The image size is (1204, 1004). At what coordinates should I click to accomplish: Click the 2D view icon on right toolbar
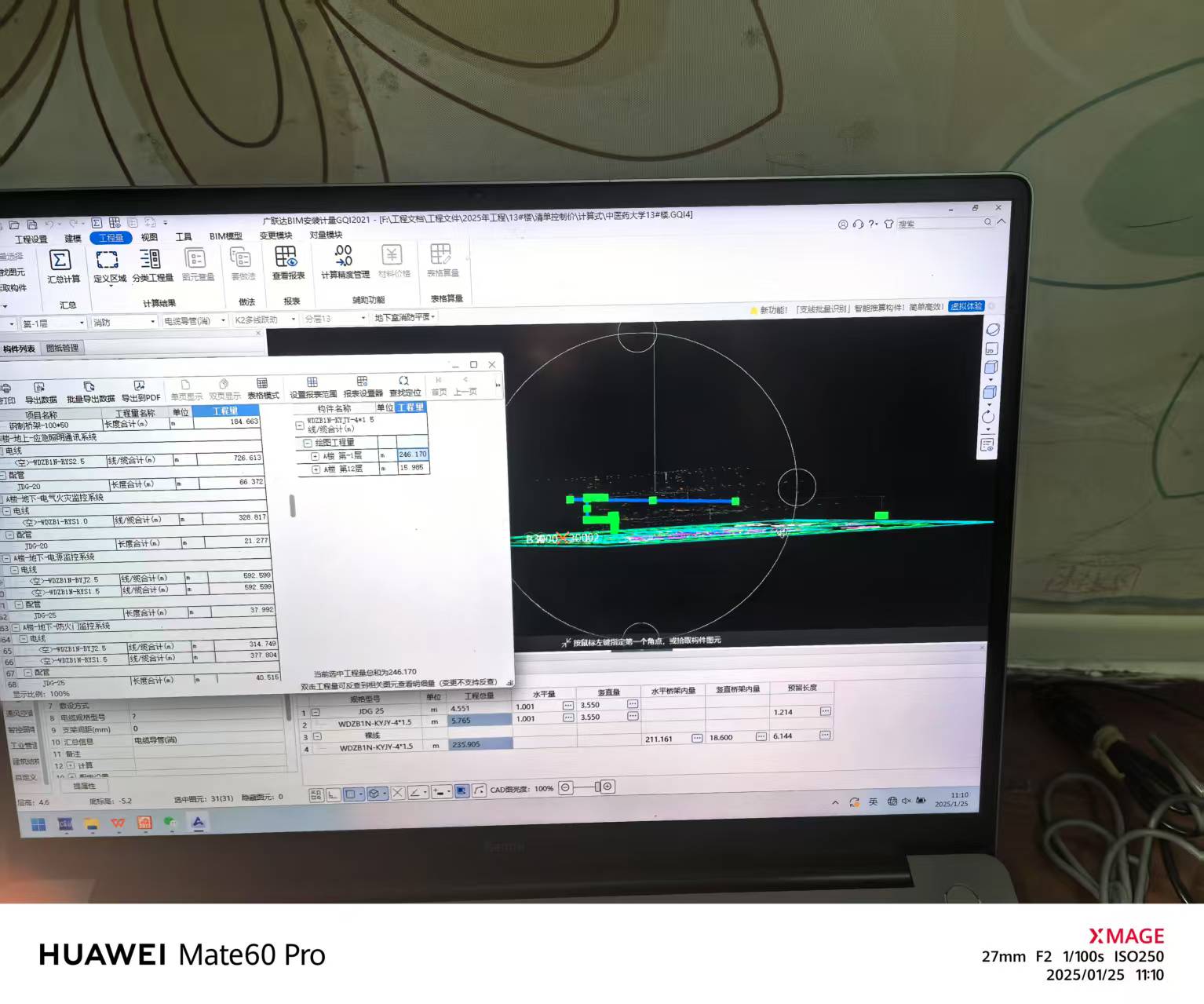[x=991, y=349]
